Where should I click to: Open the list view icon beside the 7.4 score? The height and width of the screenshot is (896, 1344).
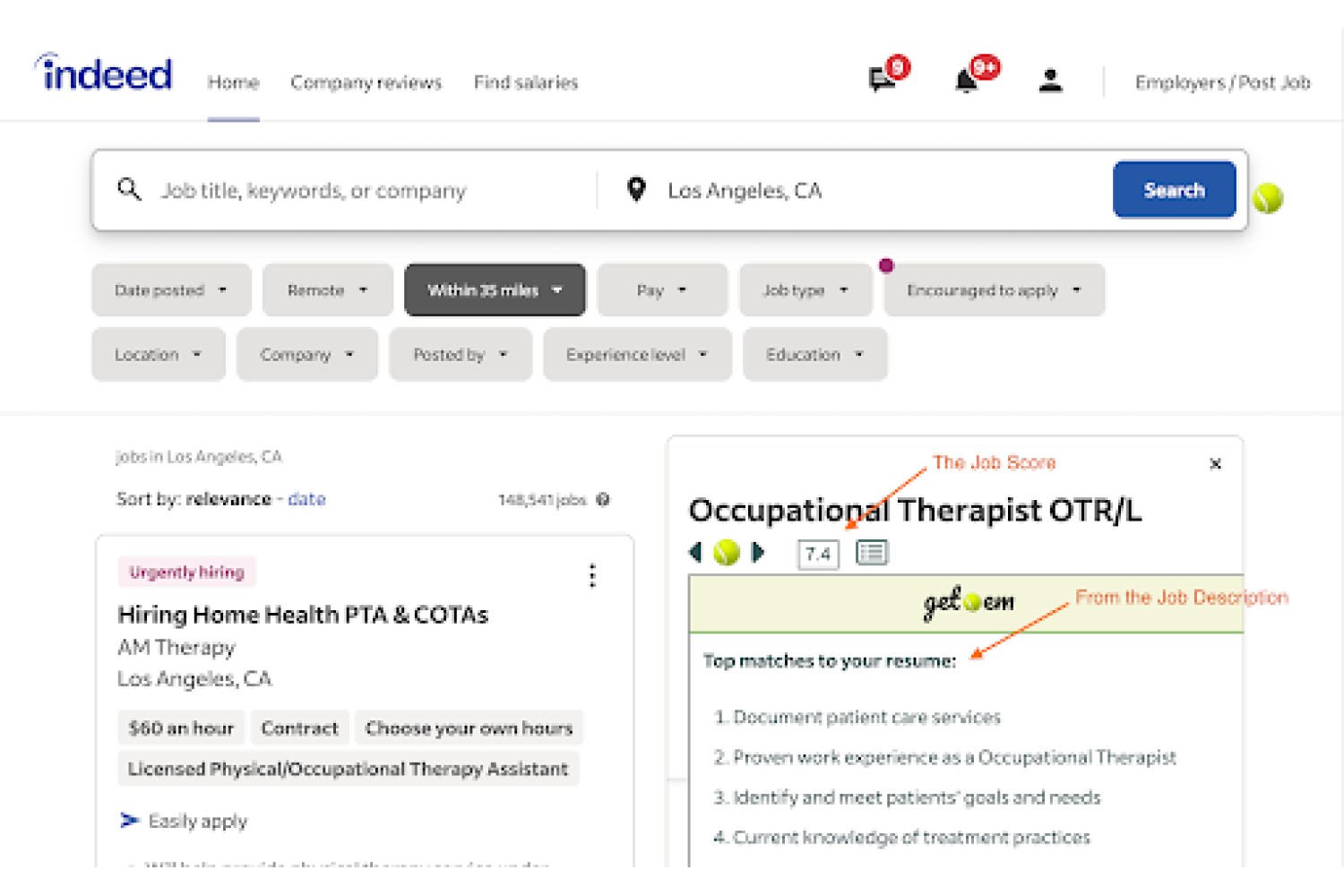(x=872, y=553)
